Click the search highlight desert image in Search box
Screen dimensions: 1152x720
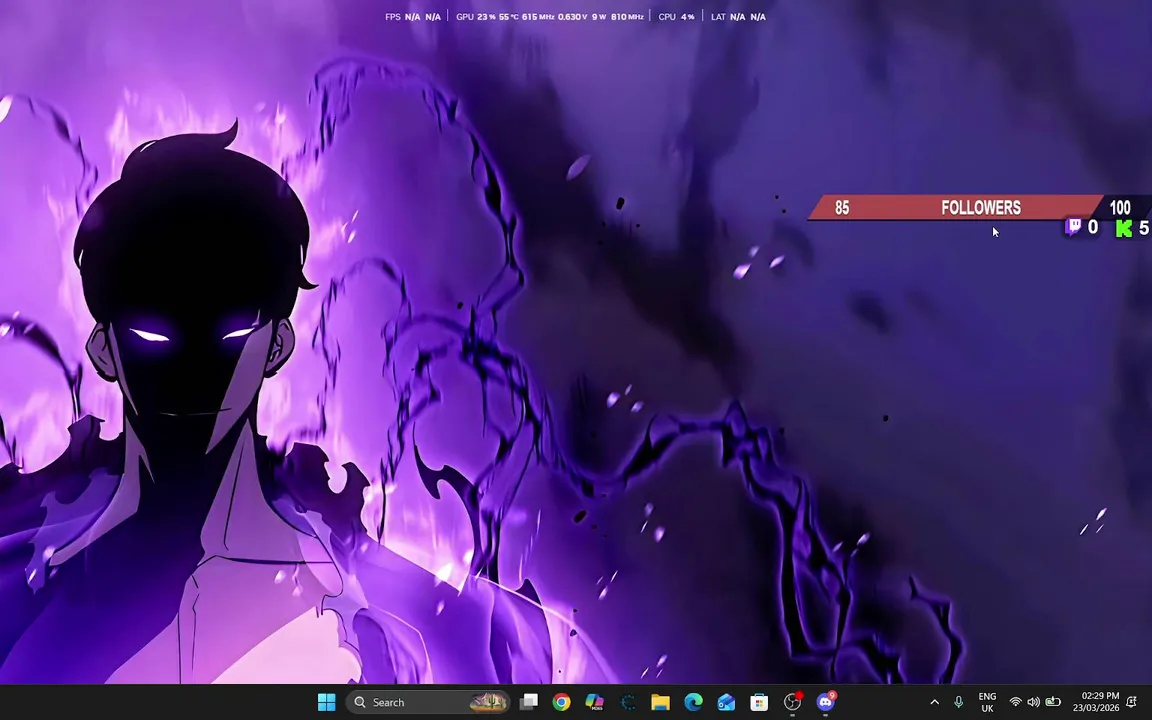tap(489, 702)
